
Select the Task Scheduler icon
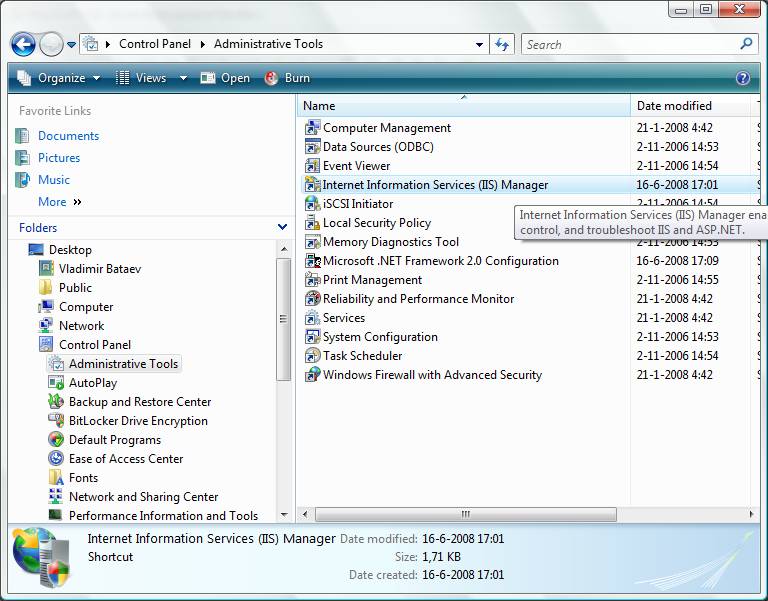[312, 356]
